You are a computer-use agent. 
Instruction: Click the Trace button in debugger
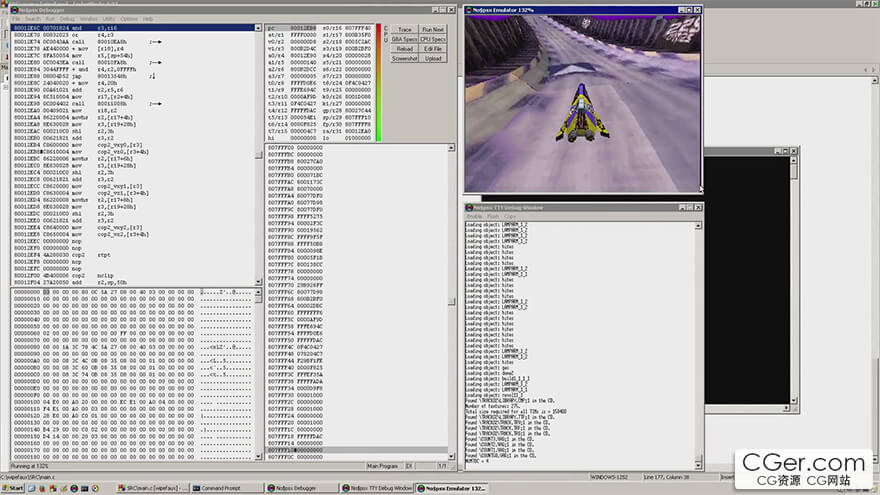coord(404,30)
